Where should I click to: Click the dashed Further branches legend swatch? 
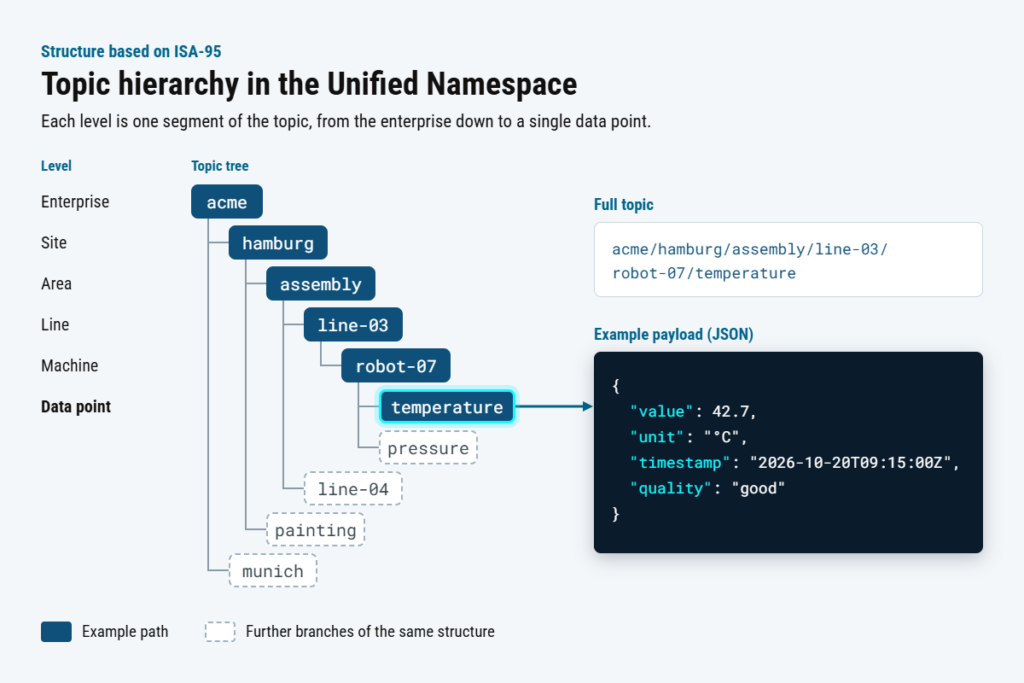pyautogui.click(x=220, y=632)
